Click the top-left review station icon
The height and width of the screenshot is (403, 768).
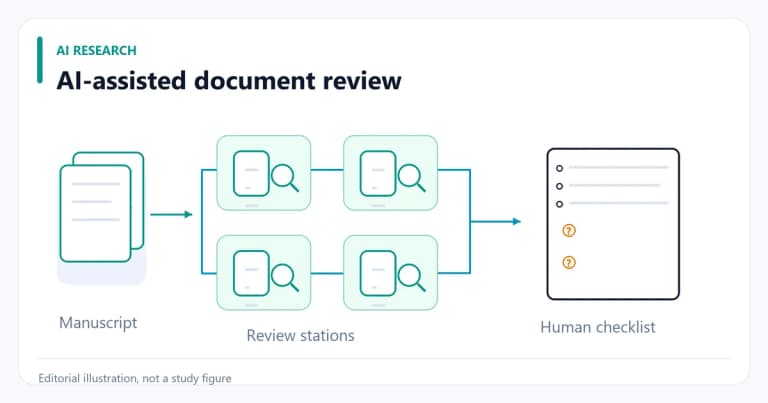tap(264, 173)
